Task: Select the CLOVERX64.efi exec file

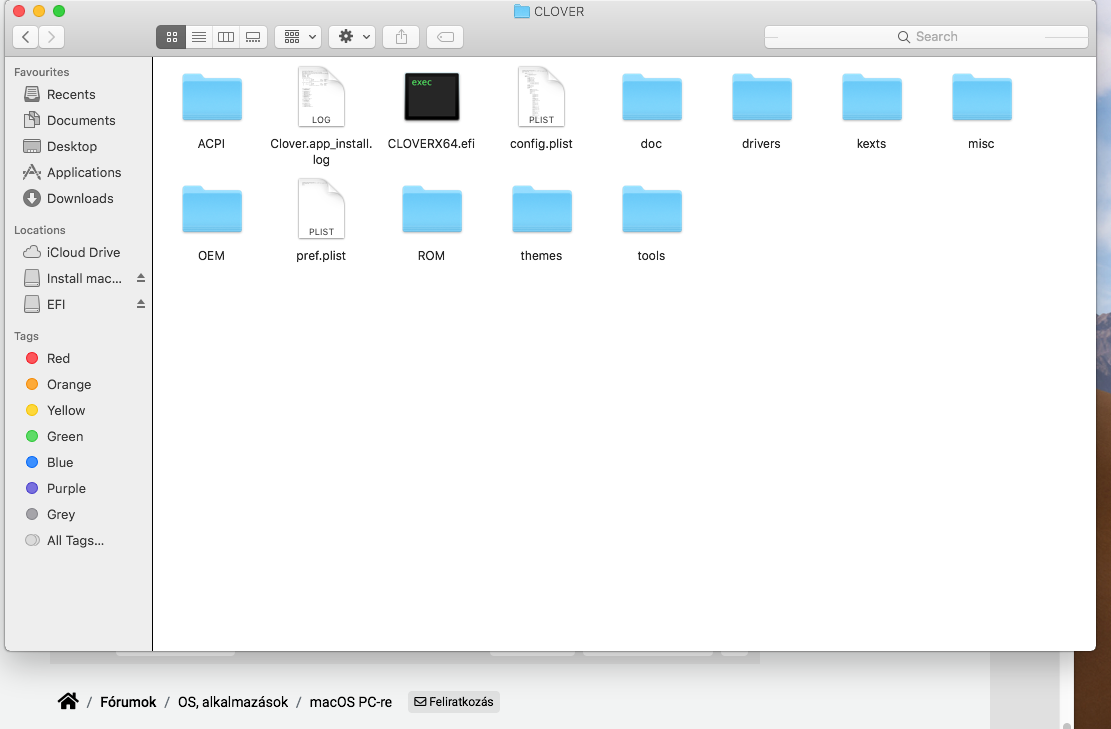Action: [x=432, y=97]
